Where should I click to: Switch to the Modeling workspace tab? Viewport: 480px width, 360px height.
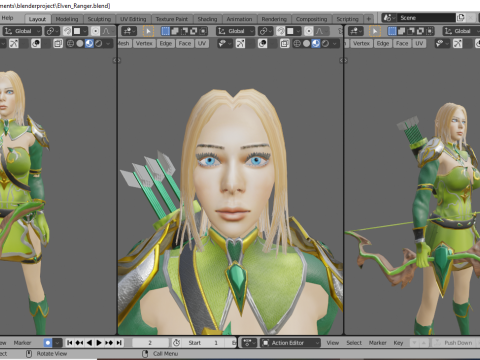pos(67,19)
